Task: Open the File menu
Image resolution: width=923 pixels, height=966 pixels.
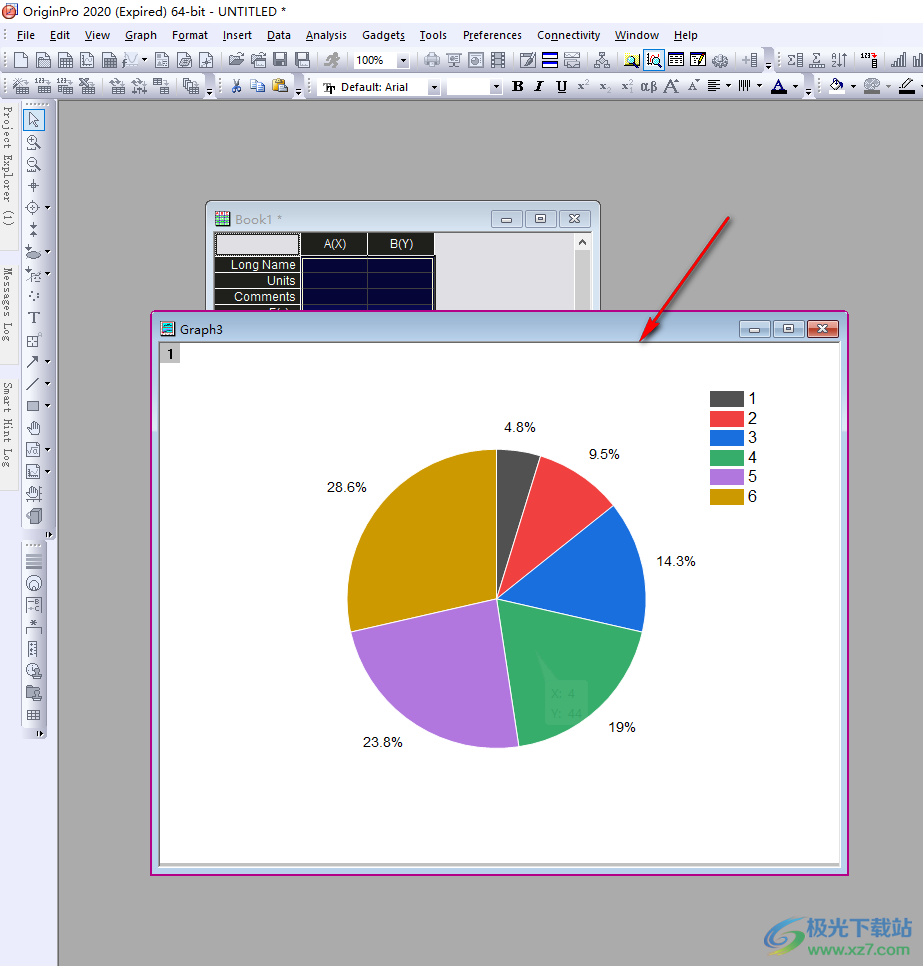Action: click(x=25, y=35)
